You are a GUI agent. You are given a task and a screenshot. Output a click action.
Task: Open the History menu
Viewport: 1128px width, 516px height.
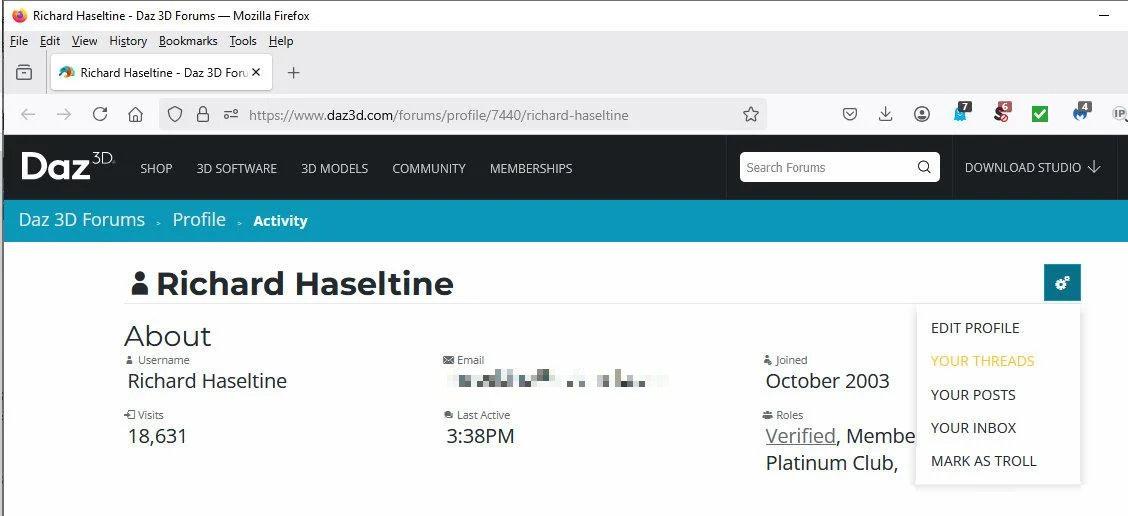pos(128,41)
